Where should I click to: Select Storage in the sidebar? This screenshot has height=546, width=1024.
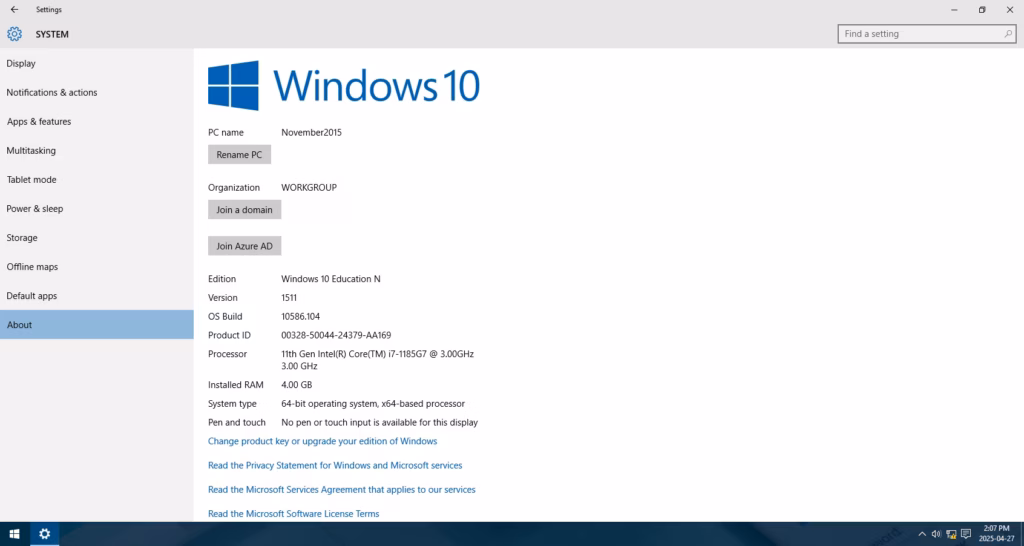[x=97, y=238]
